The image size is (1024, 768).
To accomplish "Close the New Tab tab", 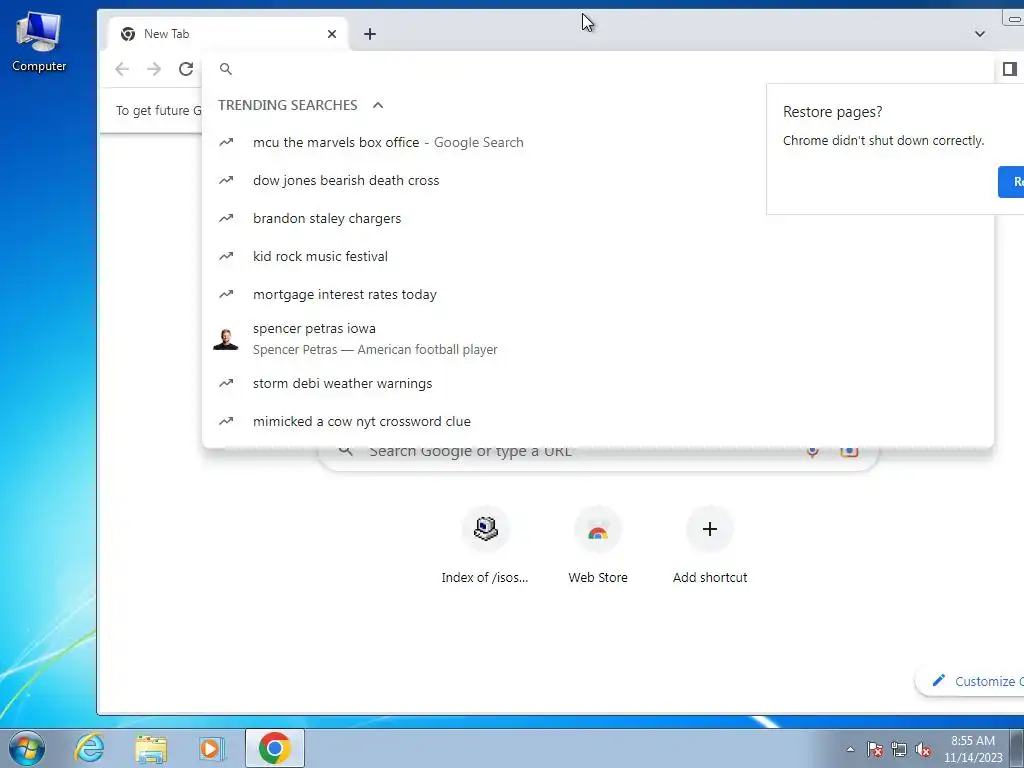I will pyautogui.click(x=332, y=34).
